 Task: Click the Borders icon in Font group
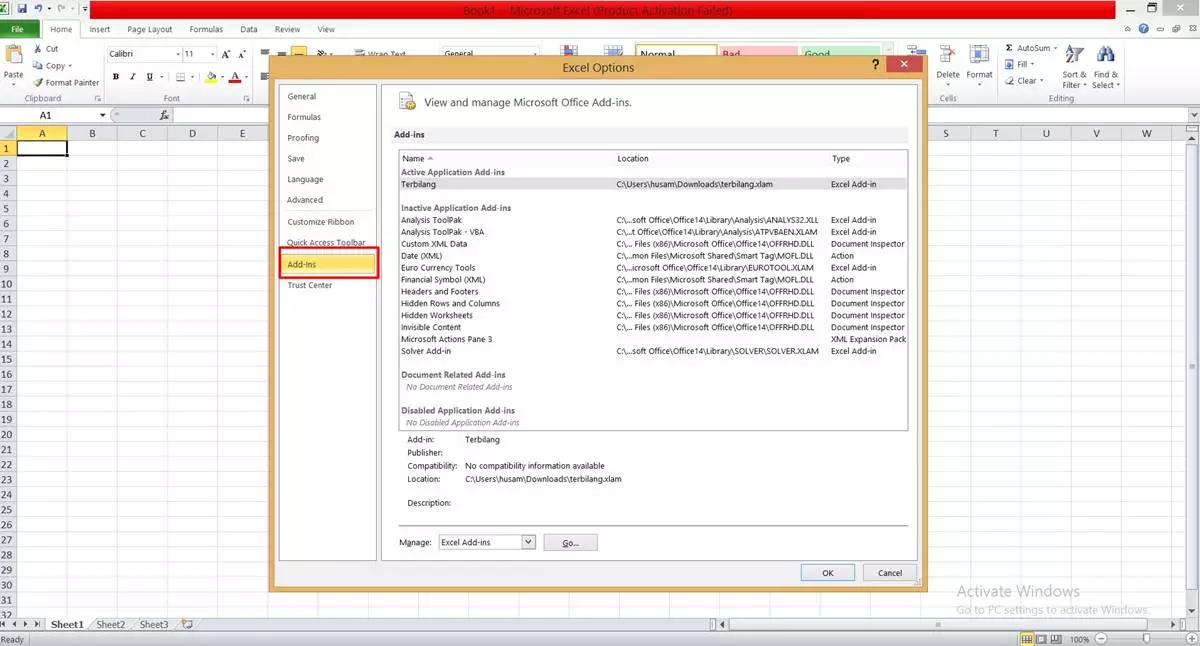pos(181,77)
